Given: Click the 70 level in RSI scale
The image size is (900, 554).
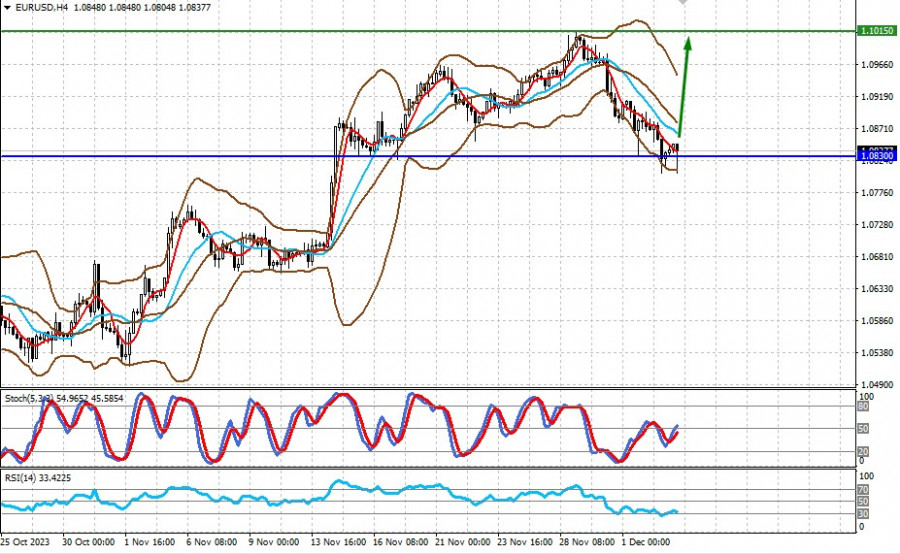Looking at the screenshot, I should coord(863,490).
